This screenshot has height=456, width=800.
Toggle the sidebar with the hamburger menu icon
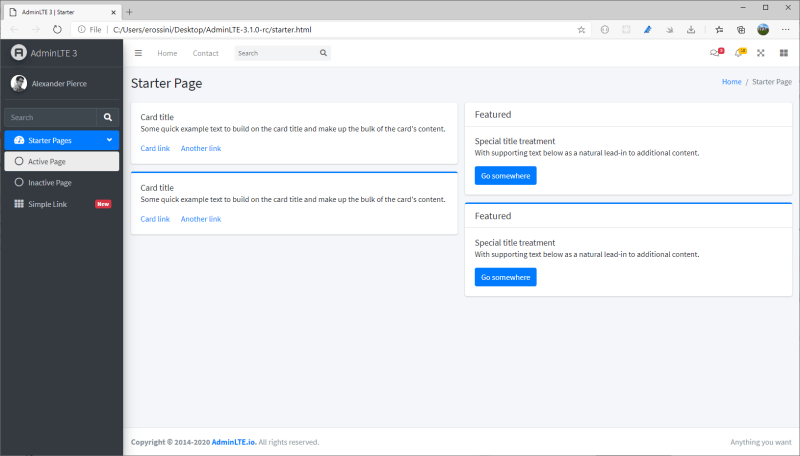pyautogui.click(x=138, y=53)
